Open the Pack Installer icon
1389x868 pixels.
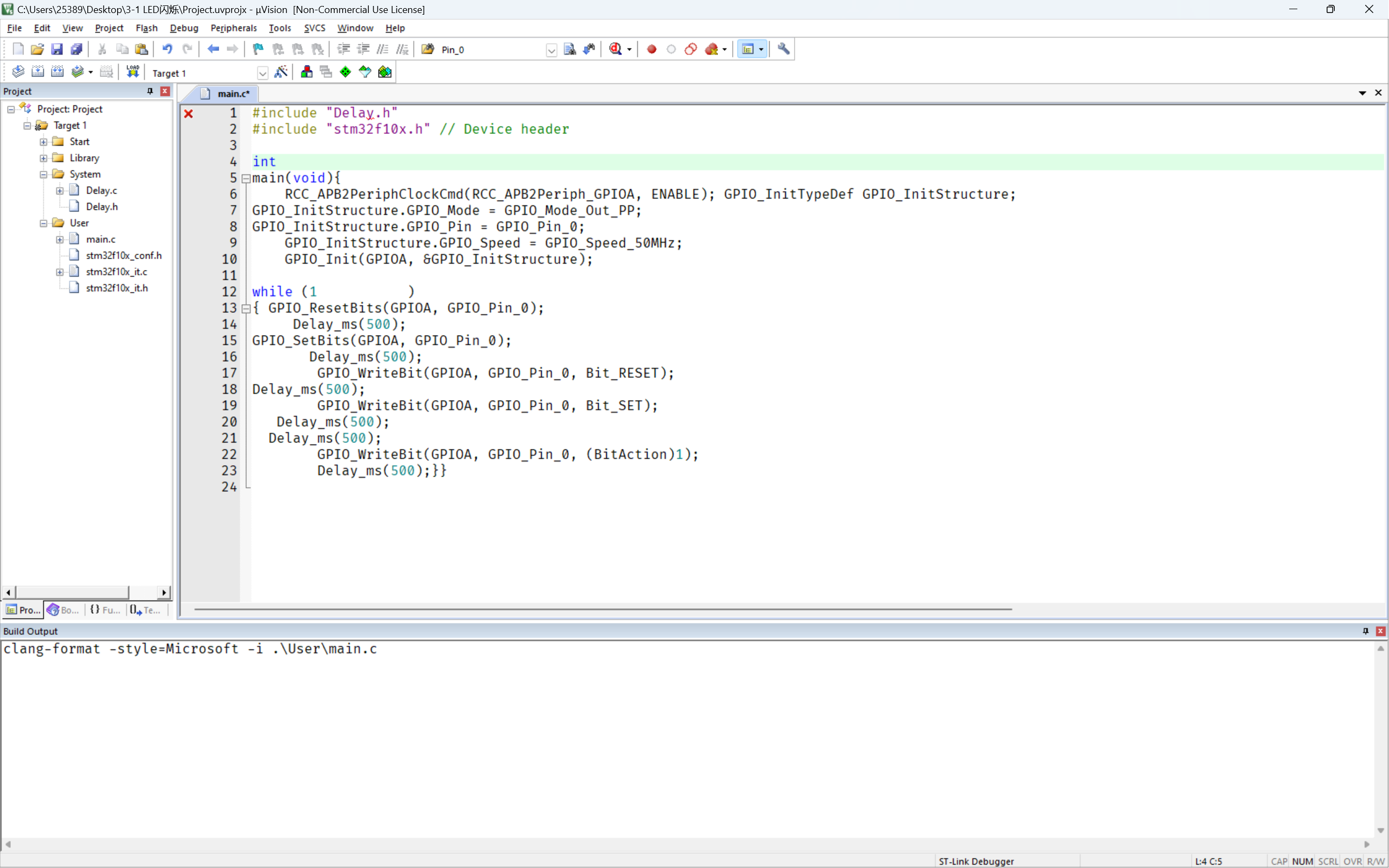385,72
